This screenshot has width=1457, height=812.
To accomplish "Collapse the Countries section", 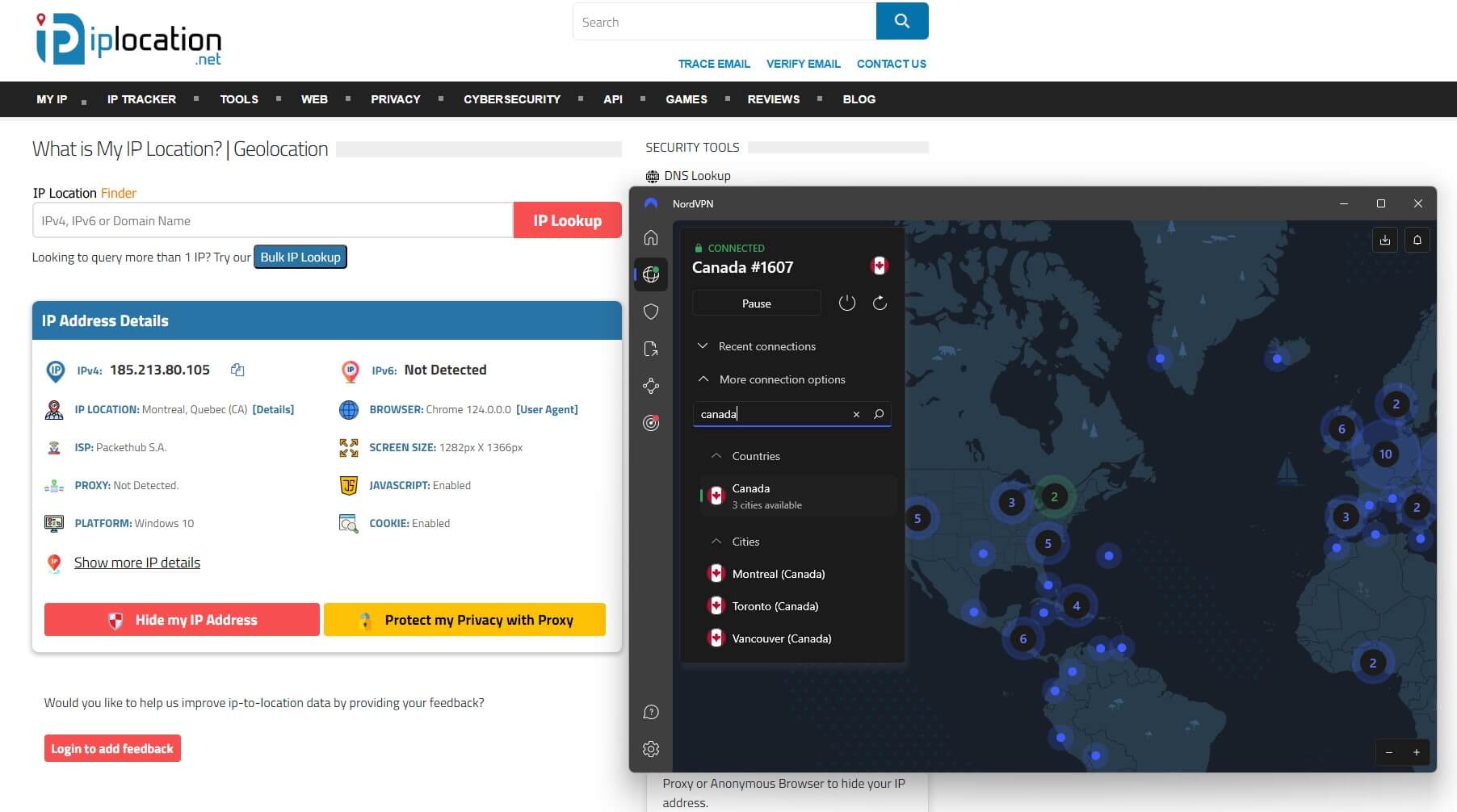I will click(x=745, y=456).
